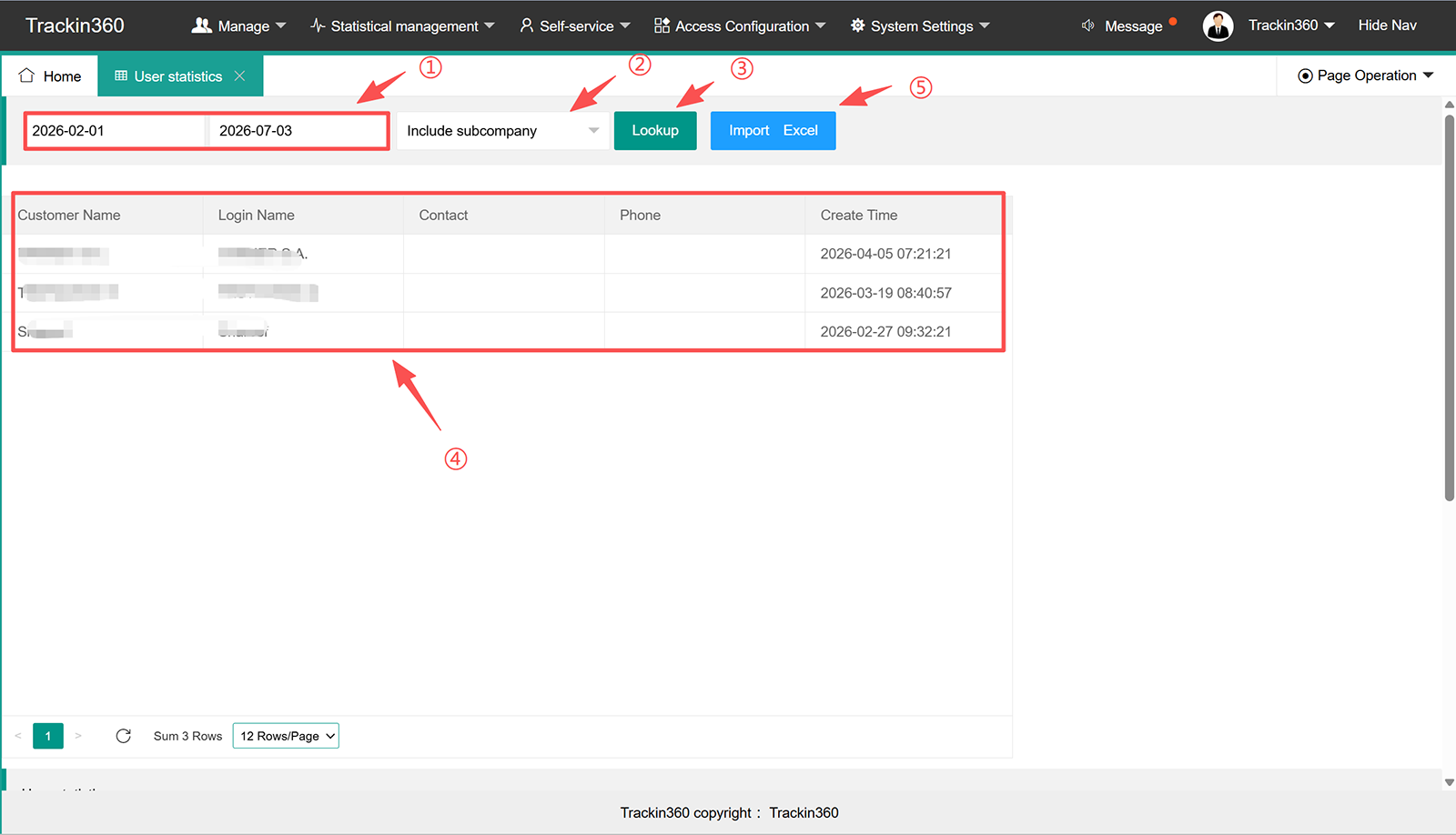Click the refresh icon in pagination bar
1456x835 pixels.
click(124, 736)
